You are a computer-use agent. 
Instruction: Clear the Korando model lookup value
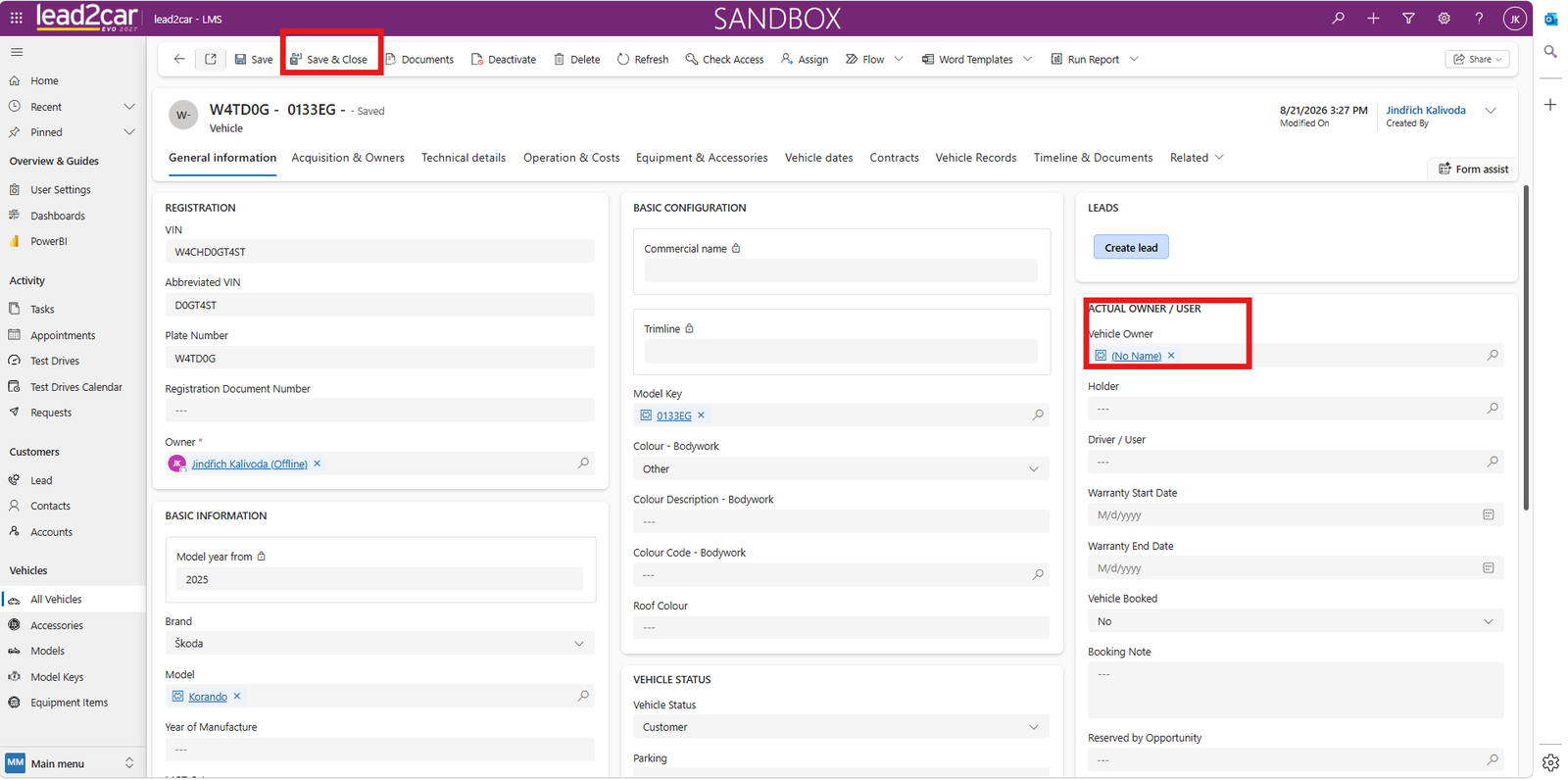(237, 697)
